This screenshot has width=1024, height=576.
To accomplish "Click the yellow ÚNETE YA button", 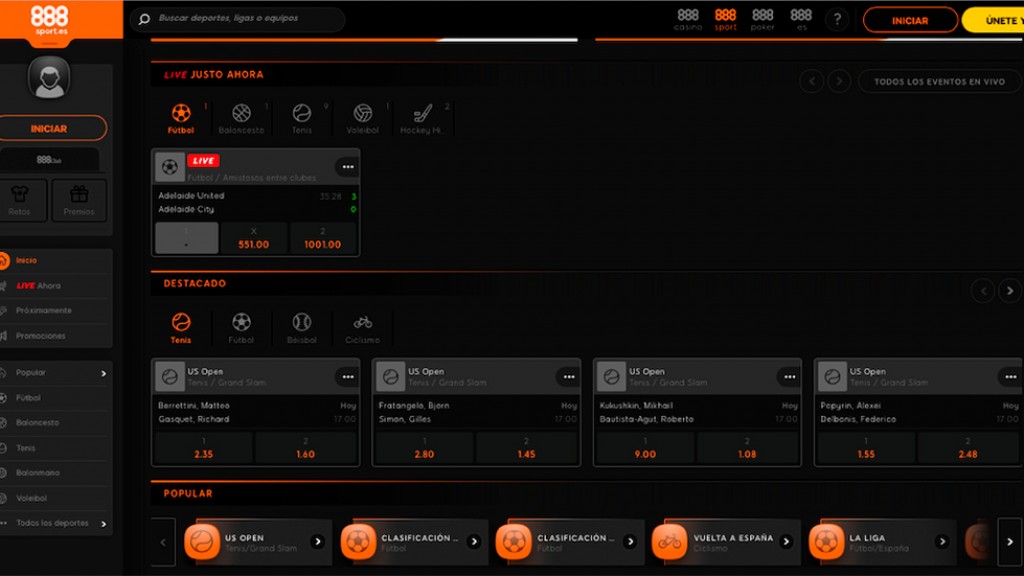I will [x=993, y=20].
